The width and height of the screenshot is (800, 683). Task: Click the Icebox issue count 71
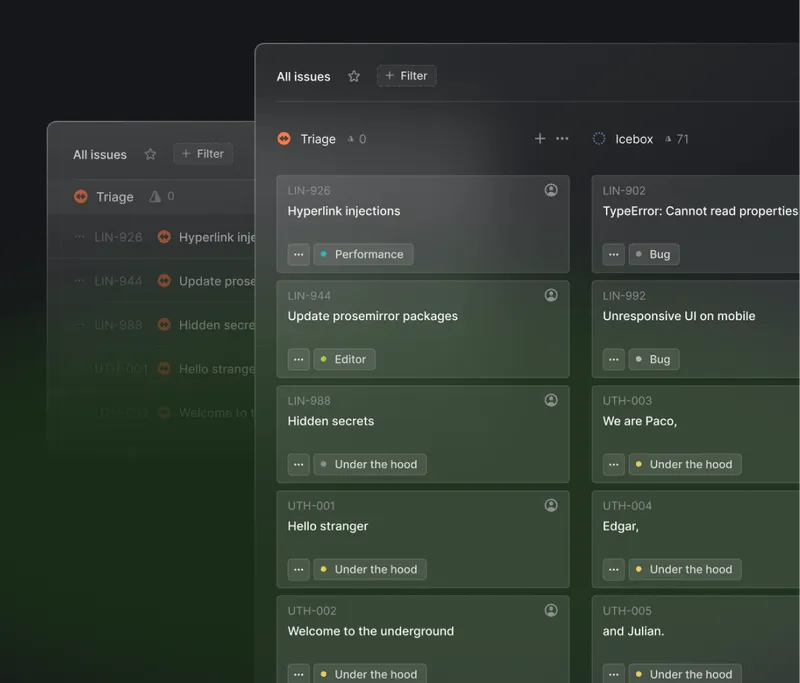(682, 139)
